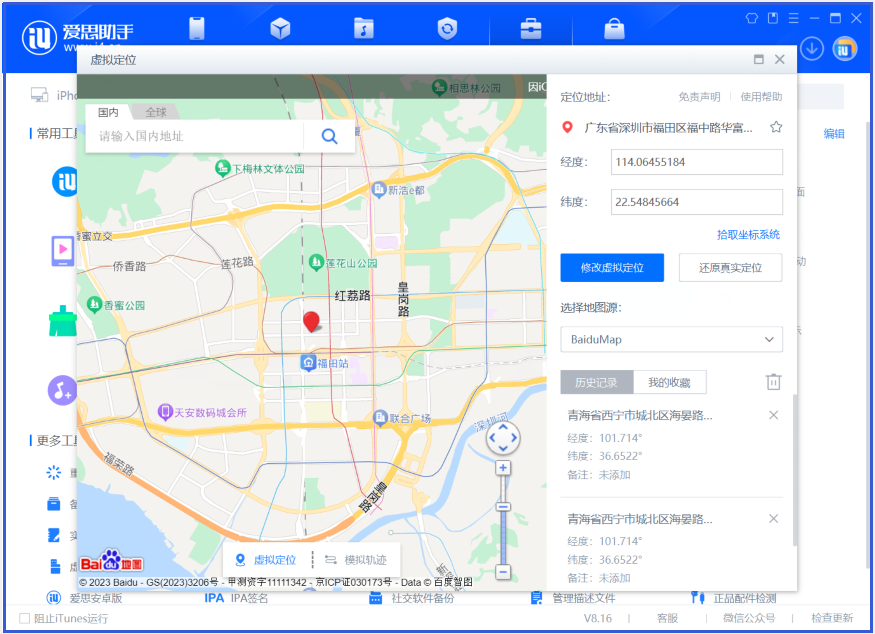
Task: Close the 虚拟定位 dialog
Action: [780, 59]
